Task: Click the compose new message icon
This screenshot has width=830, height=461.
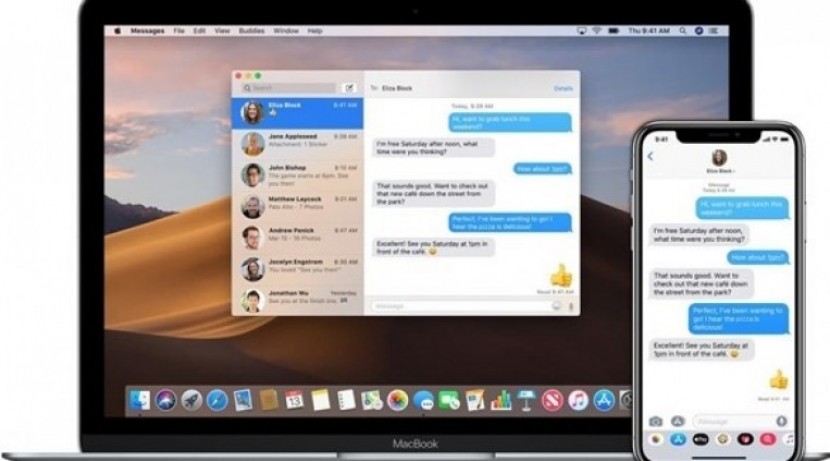Action: (349, 88)
